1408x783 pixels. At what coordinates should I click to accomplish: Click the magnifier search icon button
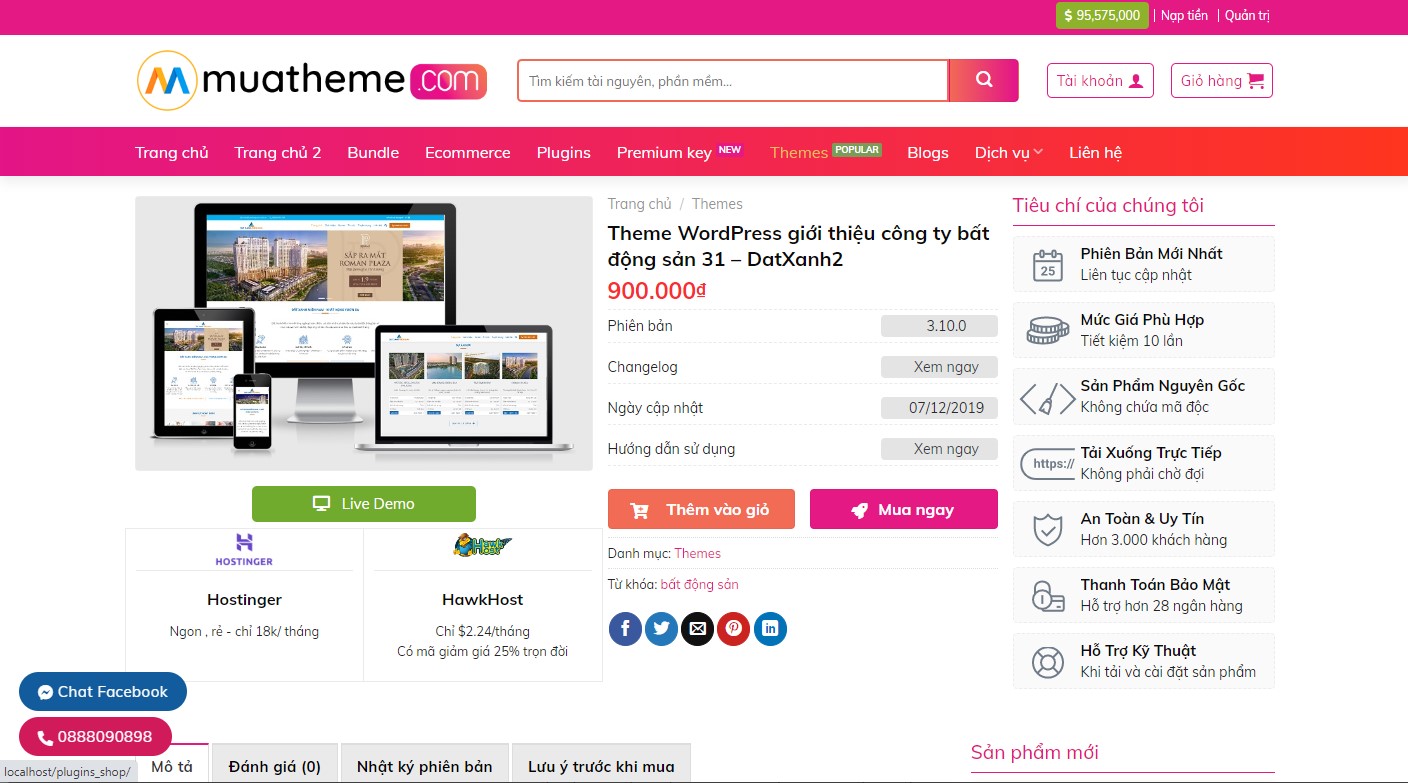(983, 81)
